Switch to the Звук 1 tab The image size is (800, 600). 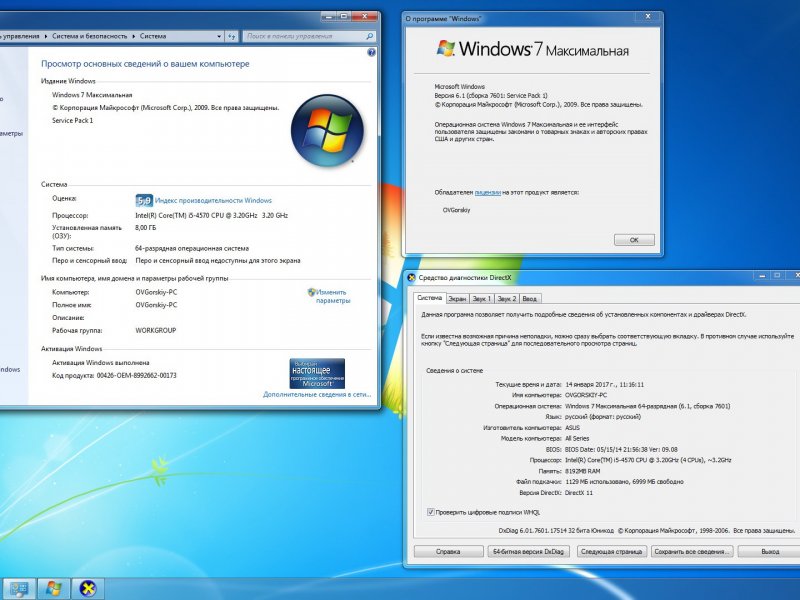pos(481,299)
